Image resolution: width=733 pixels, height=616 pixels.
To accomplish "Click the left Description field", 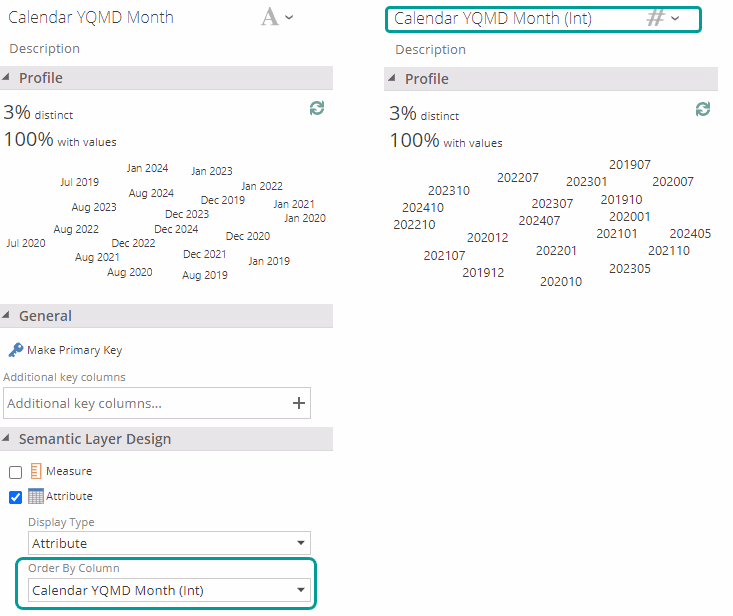I will pyautogui.click(x=45, y=48).
